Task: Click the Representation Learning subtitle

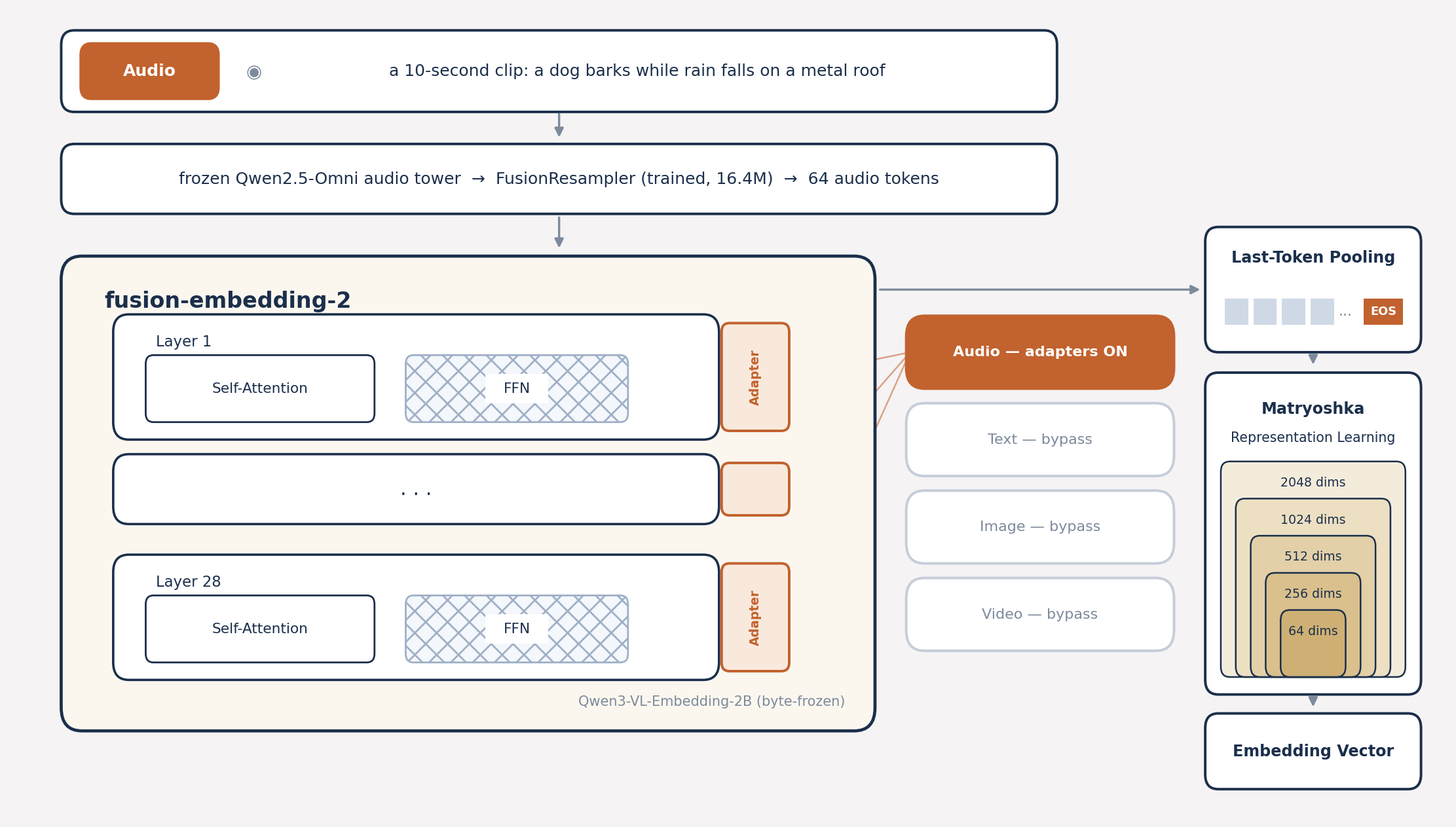Action: tap(1313, 437)
